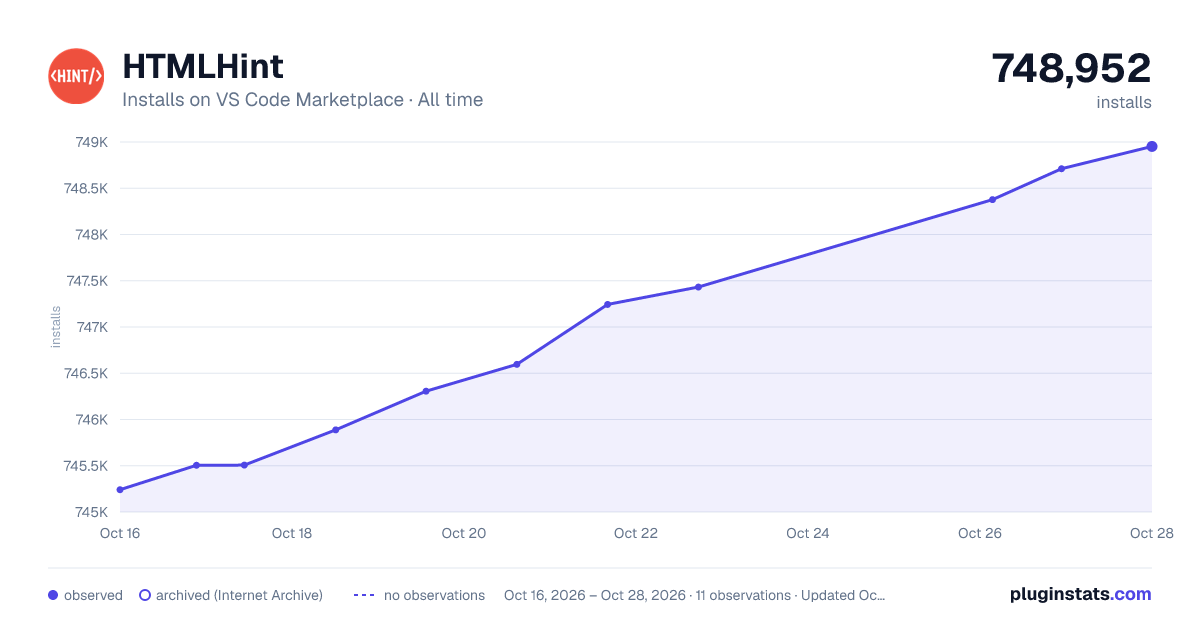Click the data point near 747.25K before Oct 22

tap(608, 304)
